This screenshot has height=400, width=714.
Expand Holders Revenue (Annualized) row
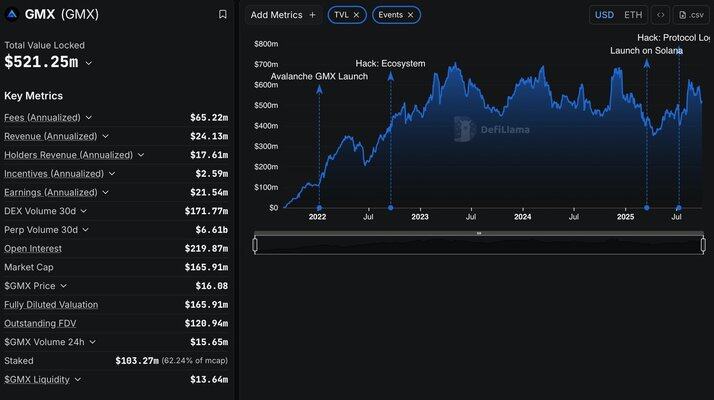tap(141, 155)
